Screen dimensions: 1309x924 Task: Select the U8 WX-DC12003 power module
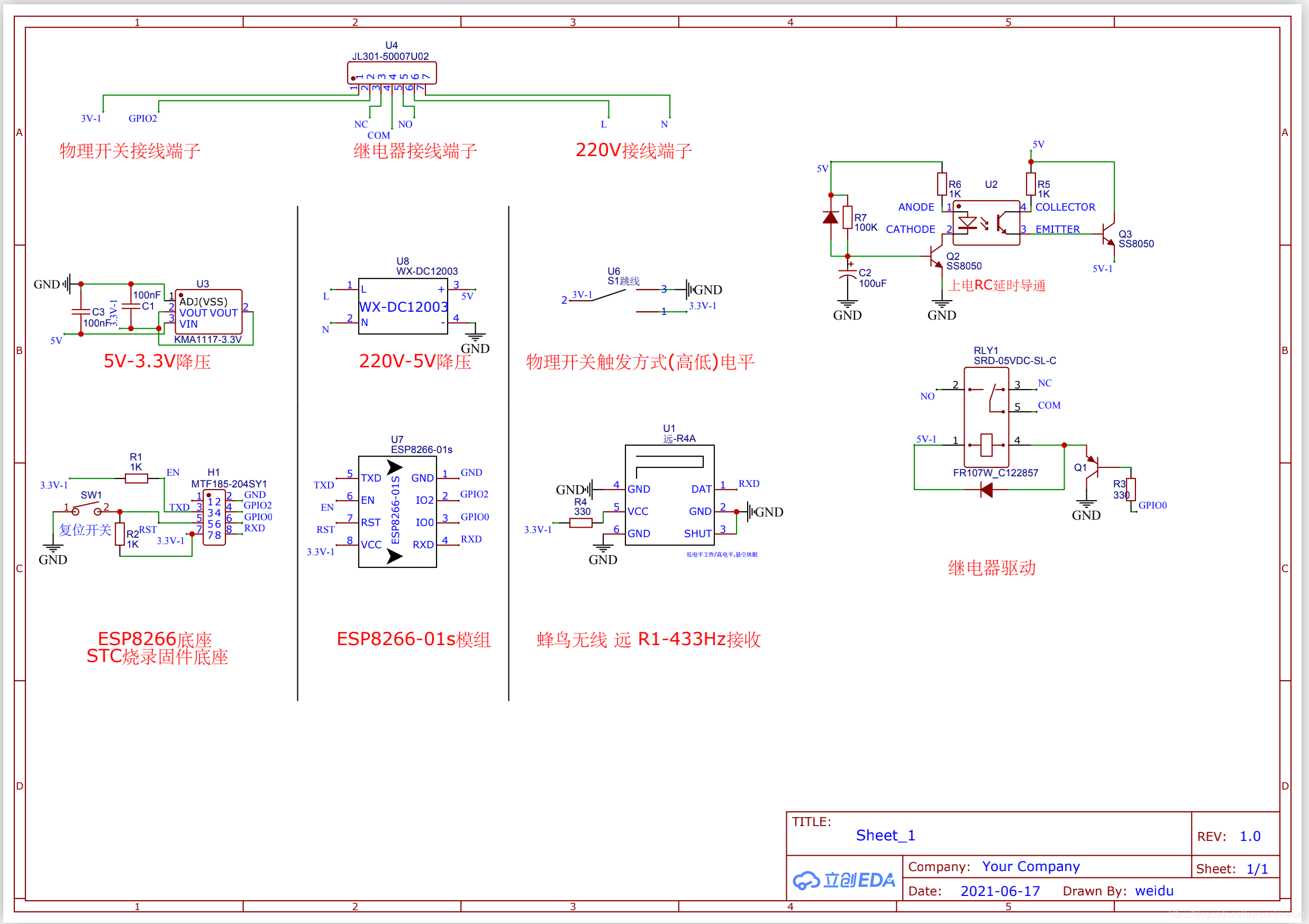pos(403,306)
